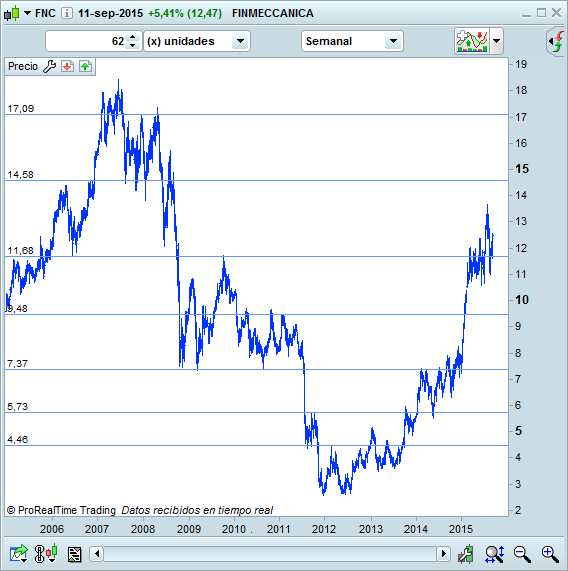Zoom in with the plus magnifier

[550, 554]
